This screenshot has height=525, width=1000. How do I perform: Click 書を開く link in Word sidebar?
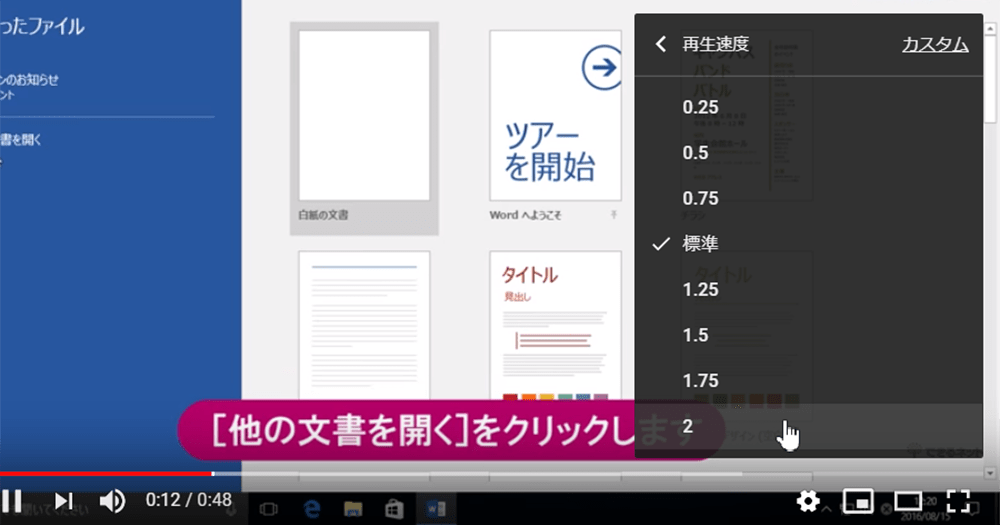click(x=20, y=140)
